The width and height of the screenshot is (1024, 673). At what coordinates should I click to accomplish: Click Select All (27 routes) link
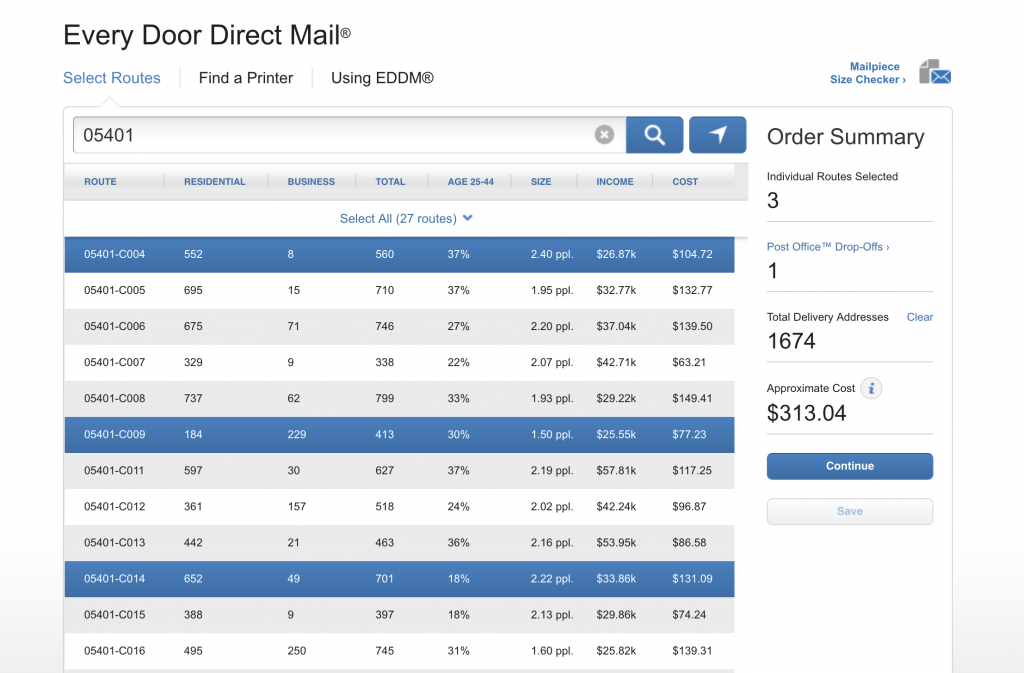398,219
